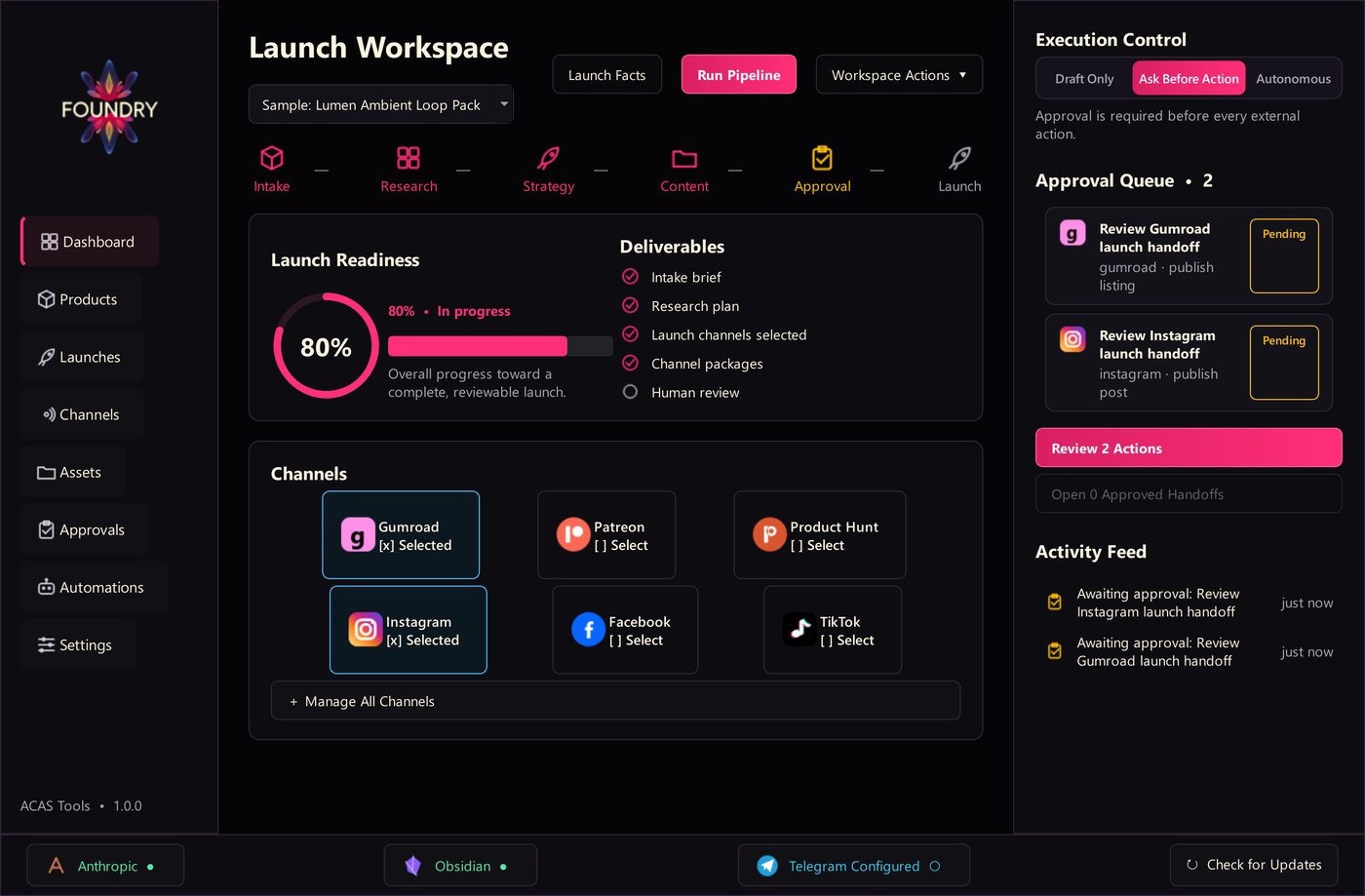Open Products in the sidebar
Screen dimensions: 1365x896
click(x=80, y=299)
